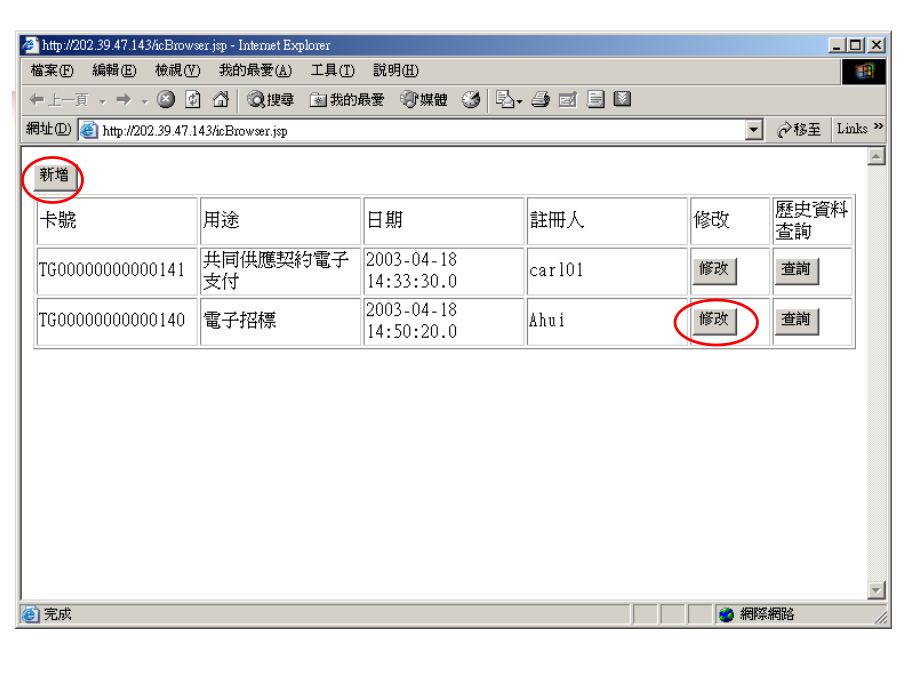The width and height of the screenshot is (900, 675).
Task: Click the Edit page toolbar icon
Action: (568, 100)
